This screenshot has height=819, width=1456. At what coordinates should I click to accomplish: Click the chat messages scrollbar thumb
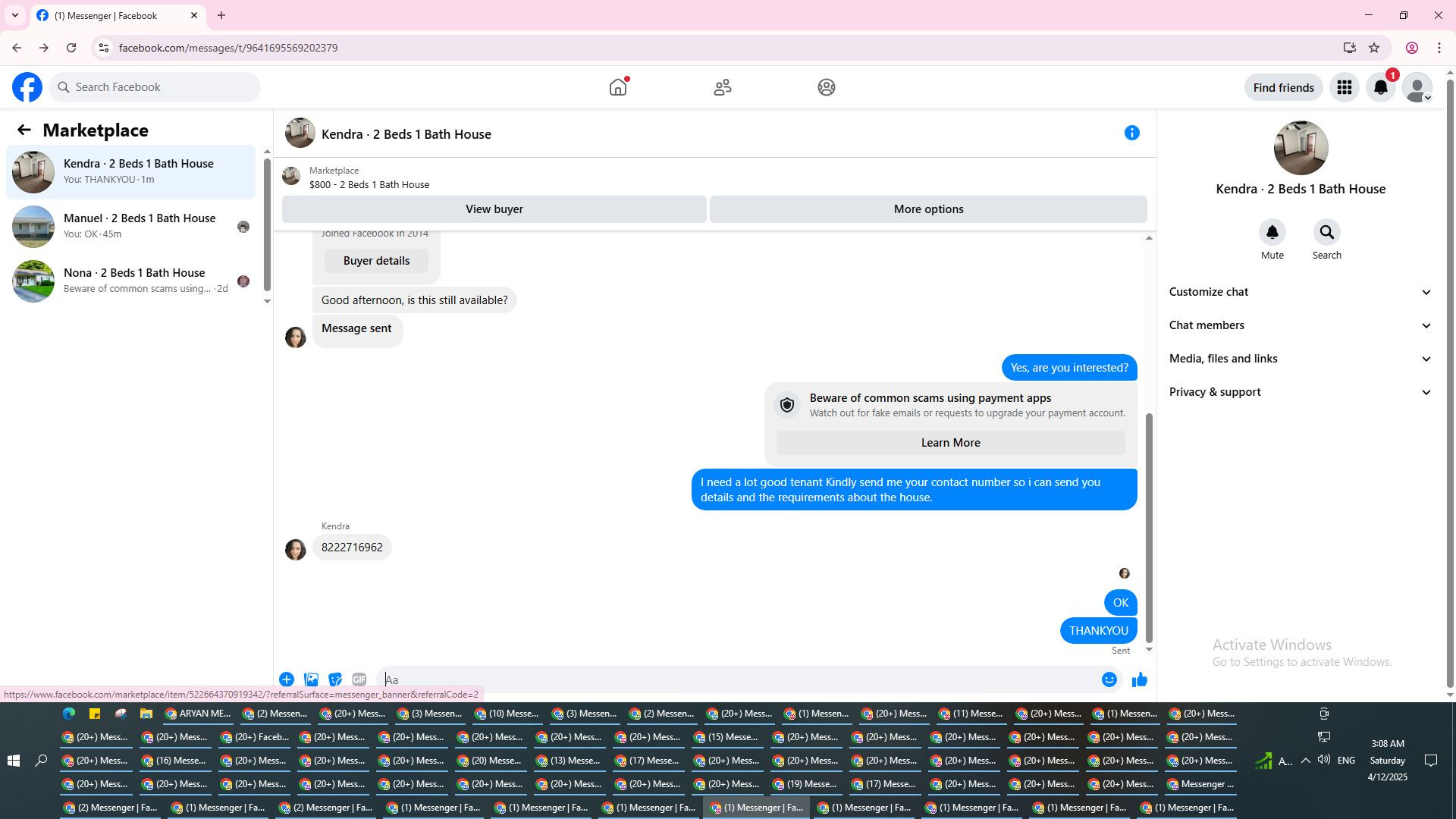click(x=1149, y=528)
